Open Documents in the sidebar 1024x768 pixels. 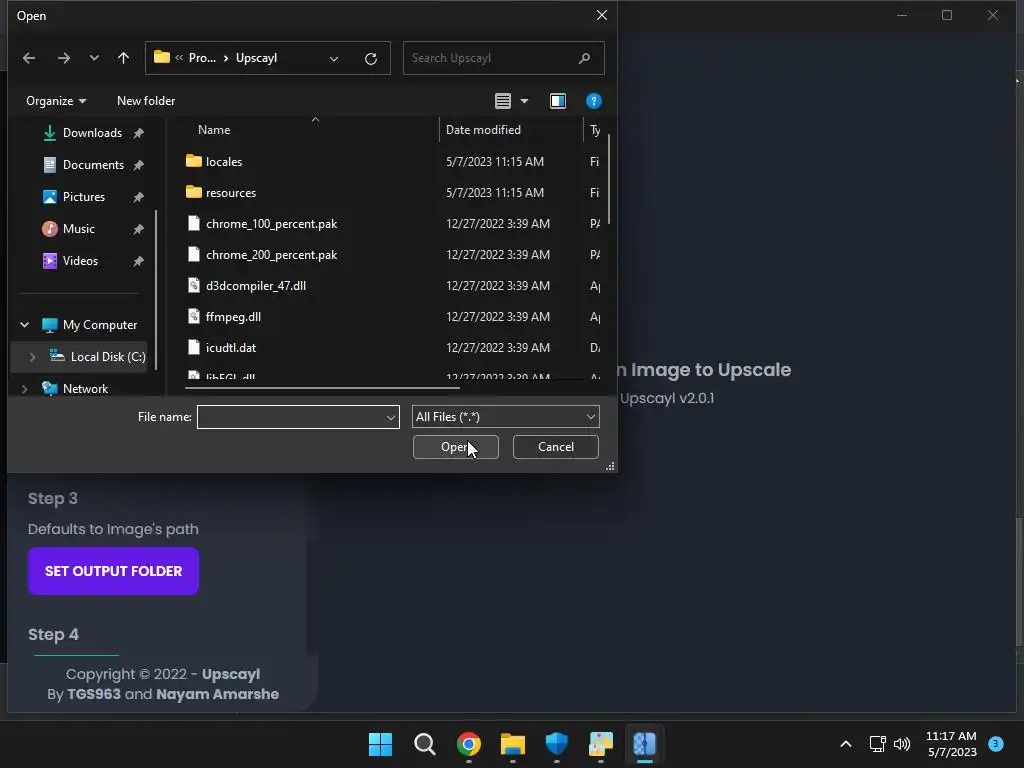pos(93,165)
